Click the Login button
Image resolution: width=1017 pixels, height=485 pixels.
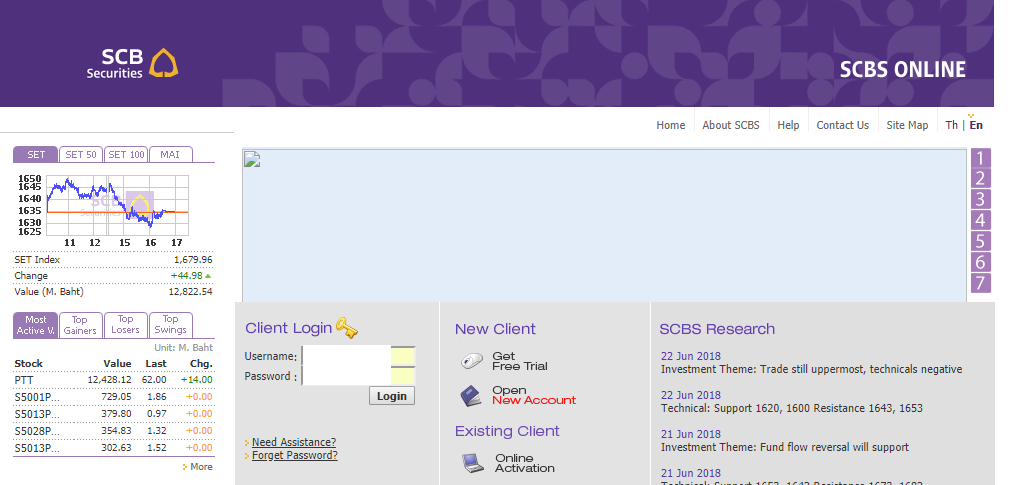point(392,396)
